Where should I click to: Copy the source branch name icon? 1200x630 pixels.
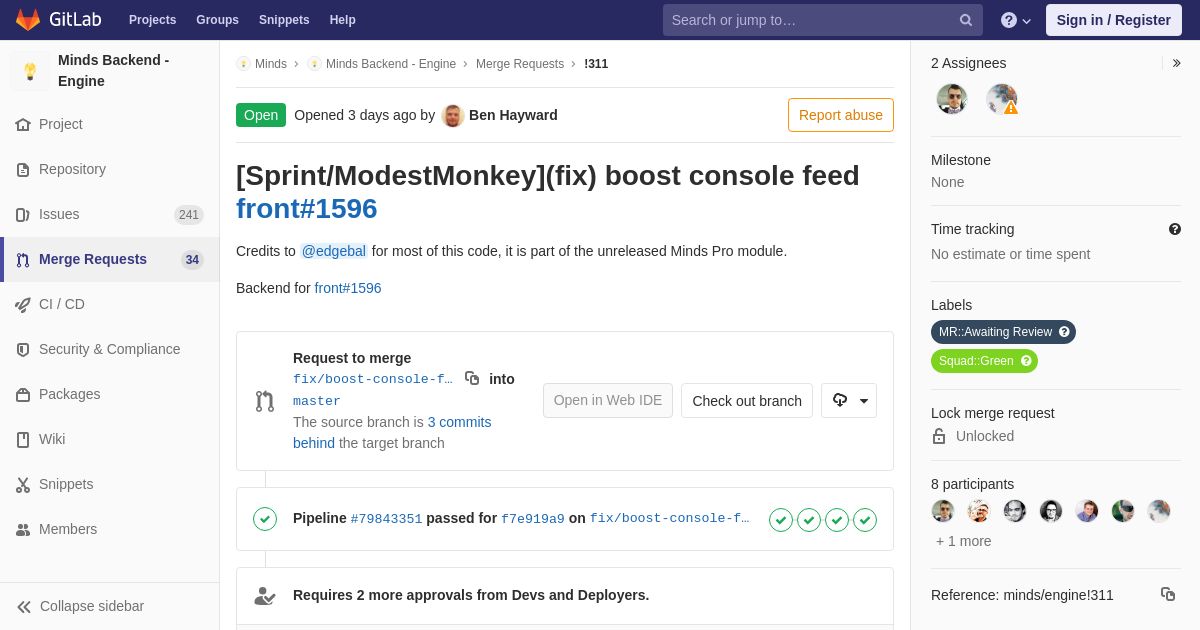pyautogui.click(x=472, y=378)
